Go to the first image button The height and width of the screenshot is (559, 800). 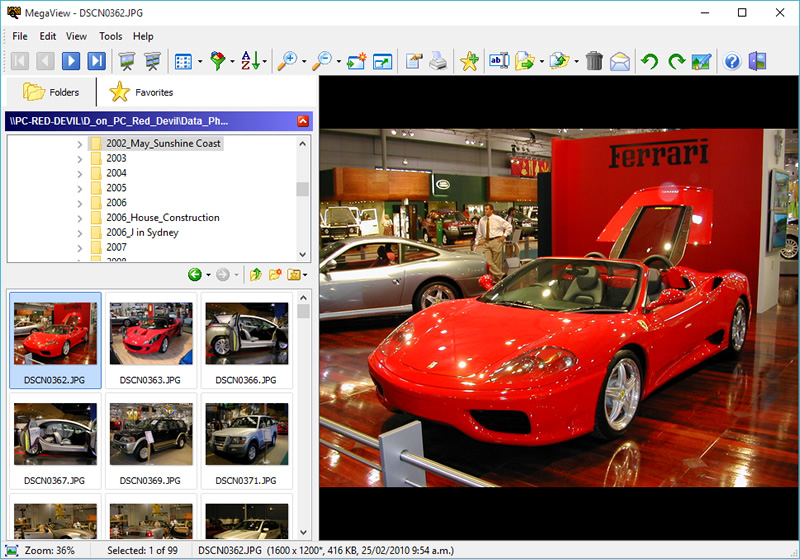point(20,61)
